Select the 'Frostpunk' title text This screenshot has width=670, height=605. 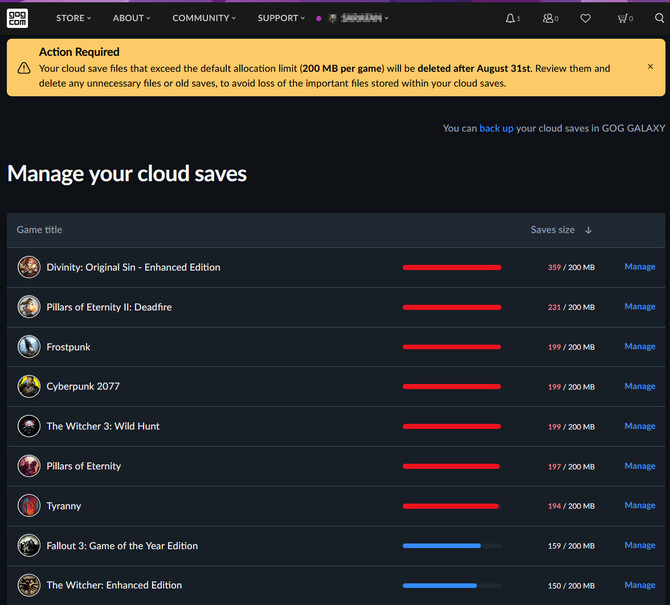point(68,347)
